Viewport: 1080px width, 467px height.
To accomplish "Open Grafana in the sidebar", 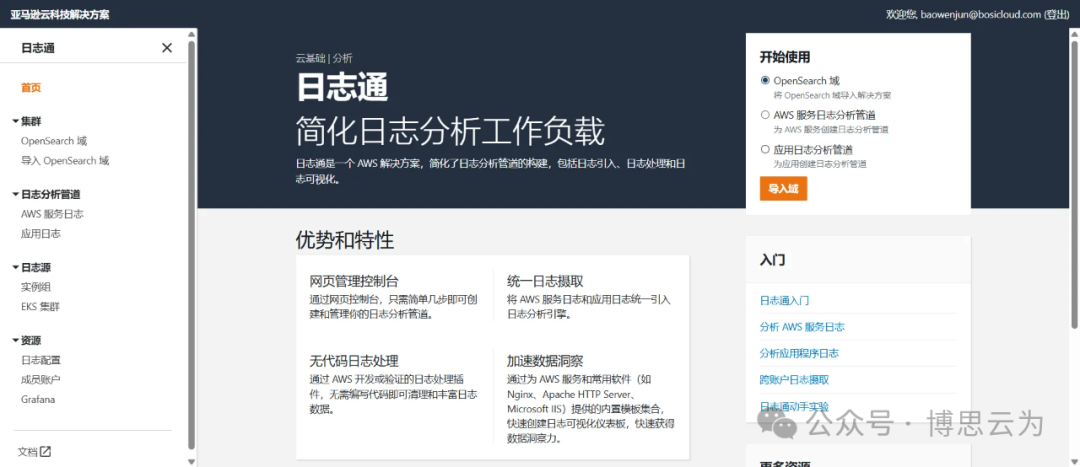I will (x=38, y=399).
